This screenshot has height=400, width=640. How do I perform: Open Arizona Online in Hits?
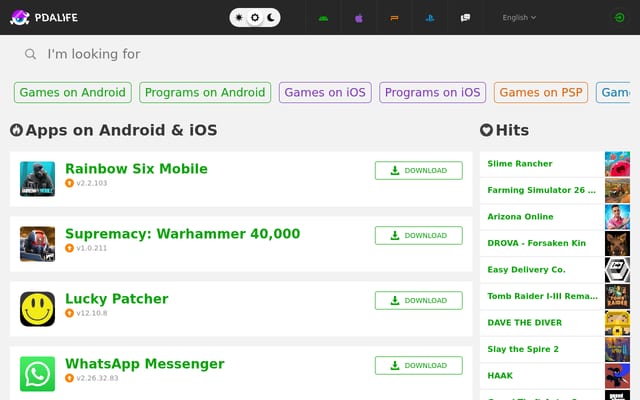pos(520,217)
